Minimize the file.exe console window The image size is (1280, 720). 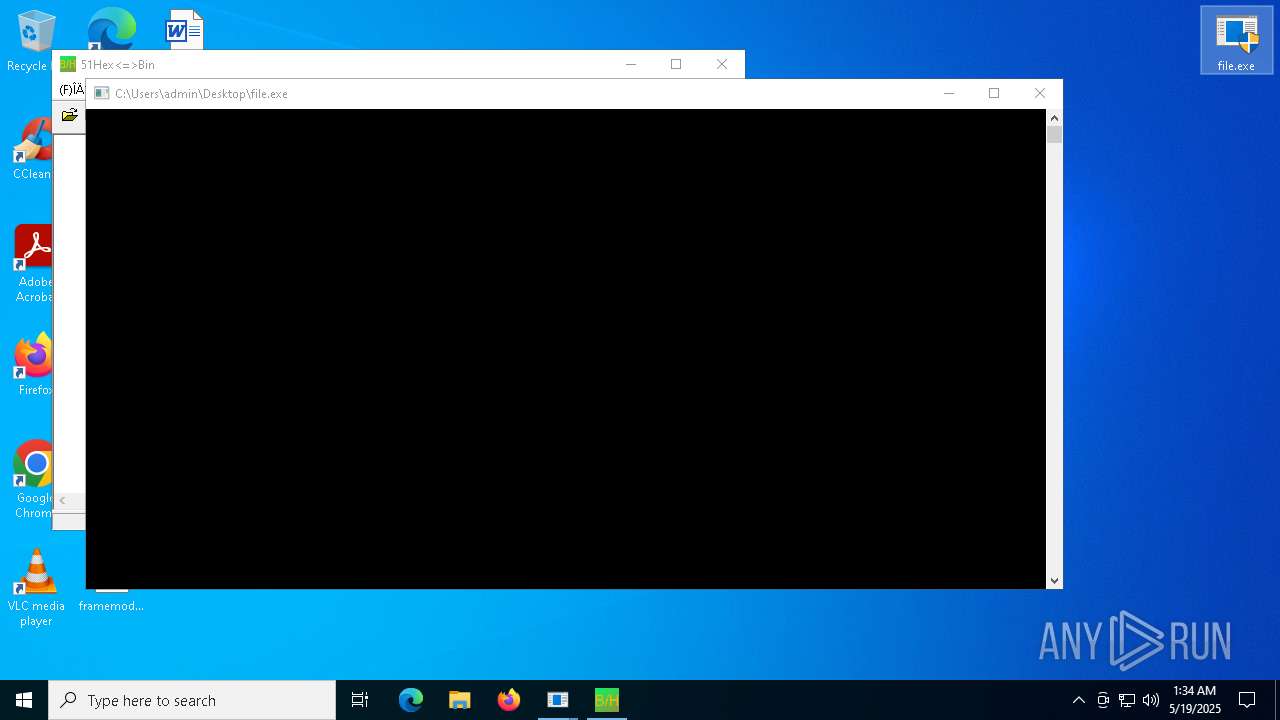click(x=949, y=93)
